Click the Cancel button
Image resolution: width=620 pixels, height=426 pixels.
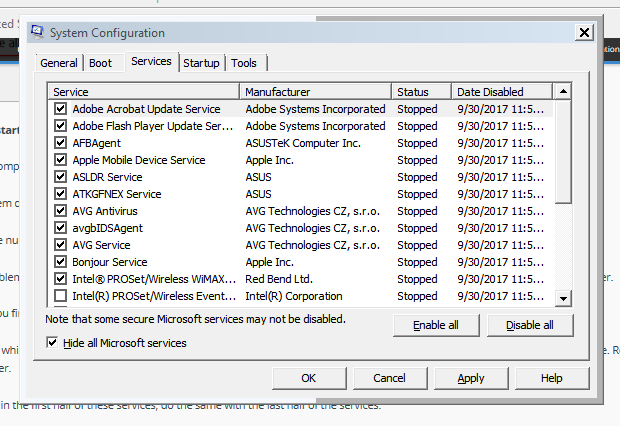point(389,378)
